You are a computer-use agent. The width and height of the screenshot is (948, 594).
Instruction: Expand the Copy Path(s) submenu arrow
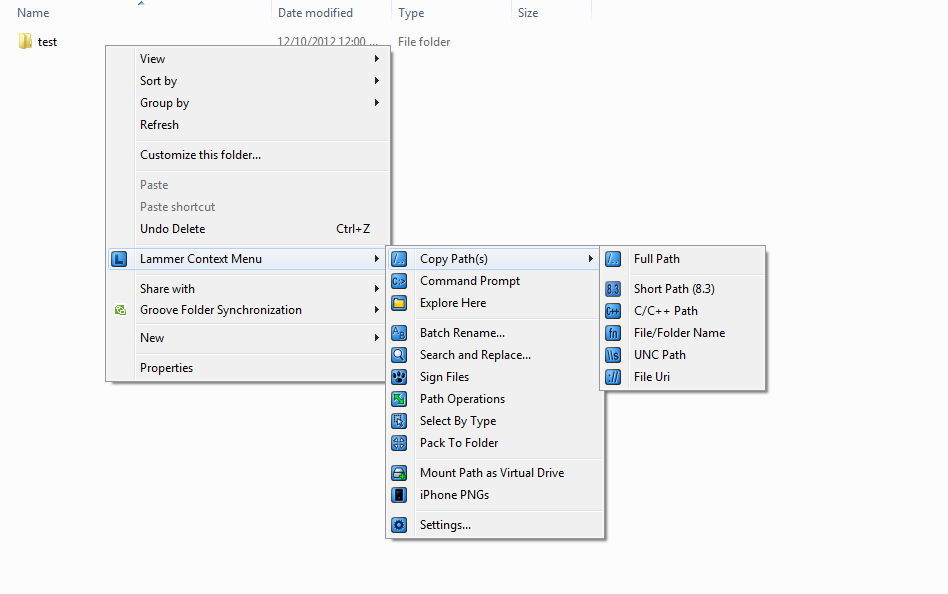pyautogui.click(x=591, y=259)
